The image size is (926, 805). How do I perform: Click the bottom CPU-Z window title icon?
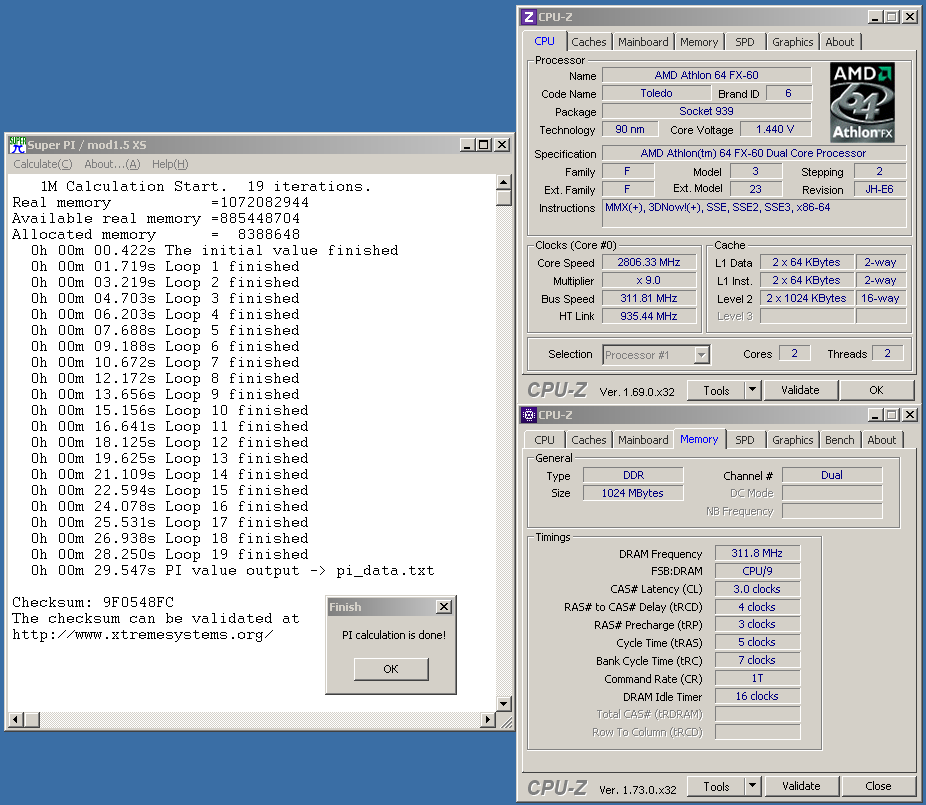pyautogui.click(x=529, y=415)
